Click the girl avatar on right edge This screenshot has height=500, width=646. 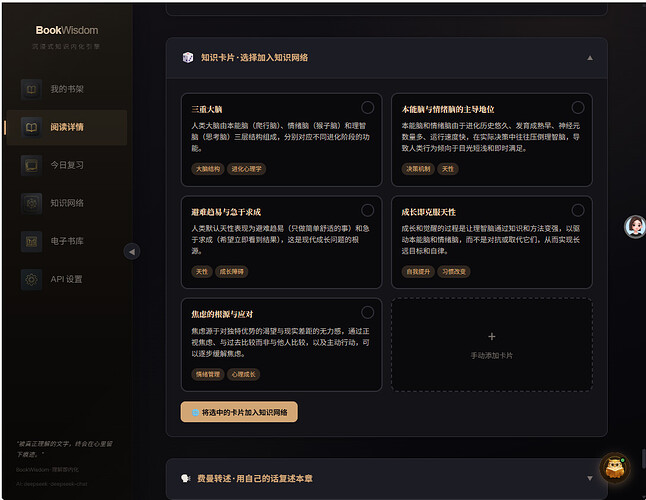(635, 226)
